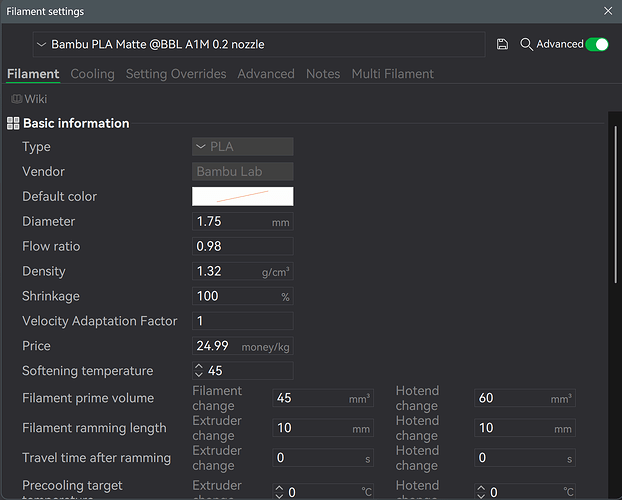
Task: Open the Multi Filament tab
Action: (x=393, y=74)
